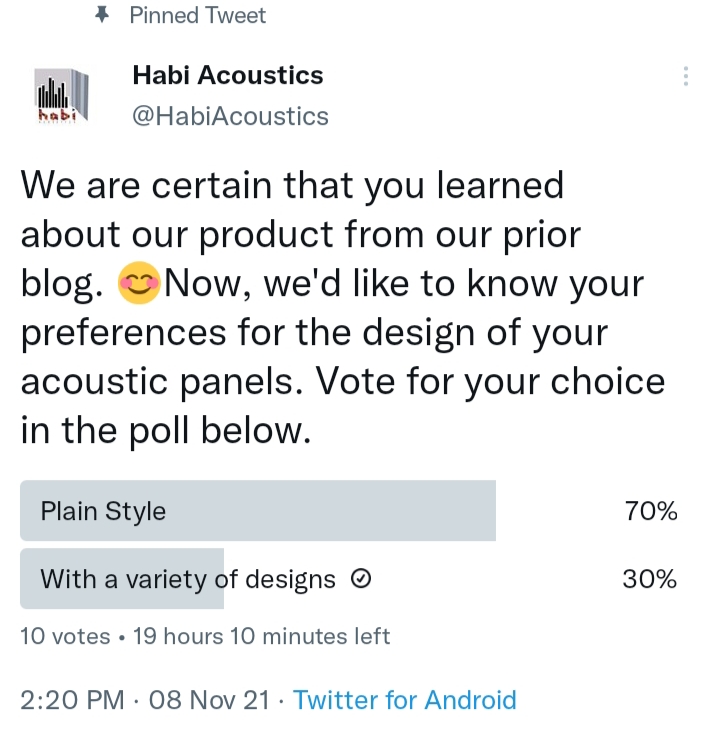
Task: Click the 70% poll result value
Action: 650,512
